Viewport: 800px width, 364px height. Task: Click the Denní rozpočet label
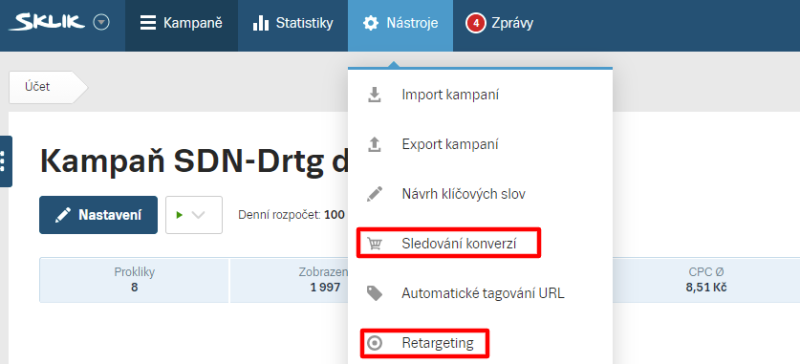point(280,215)
